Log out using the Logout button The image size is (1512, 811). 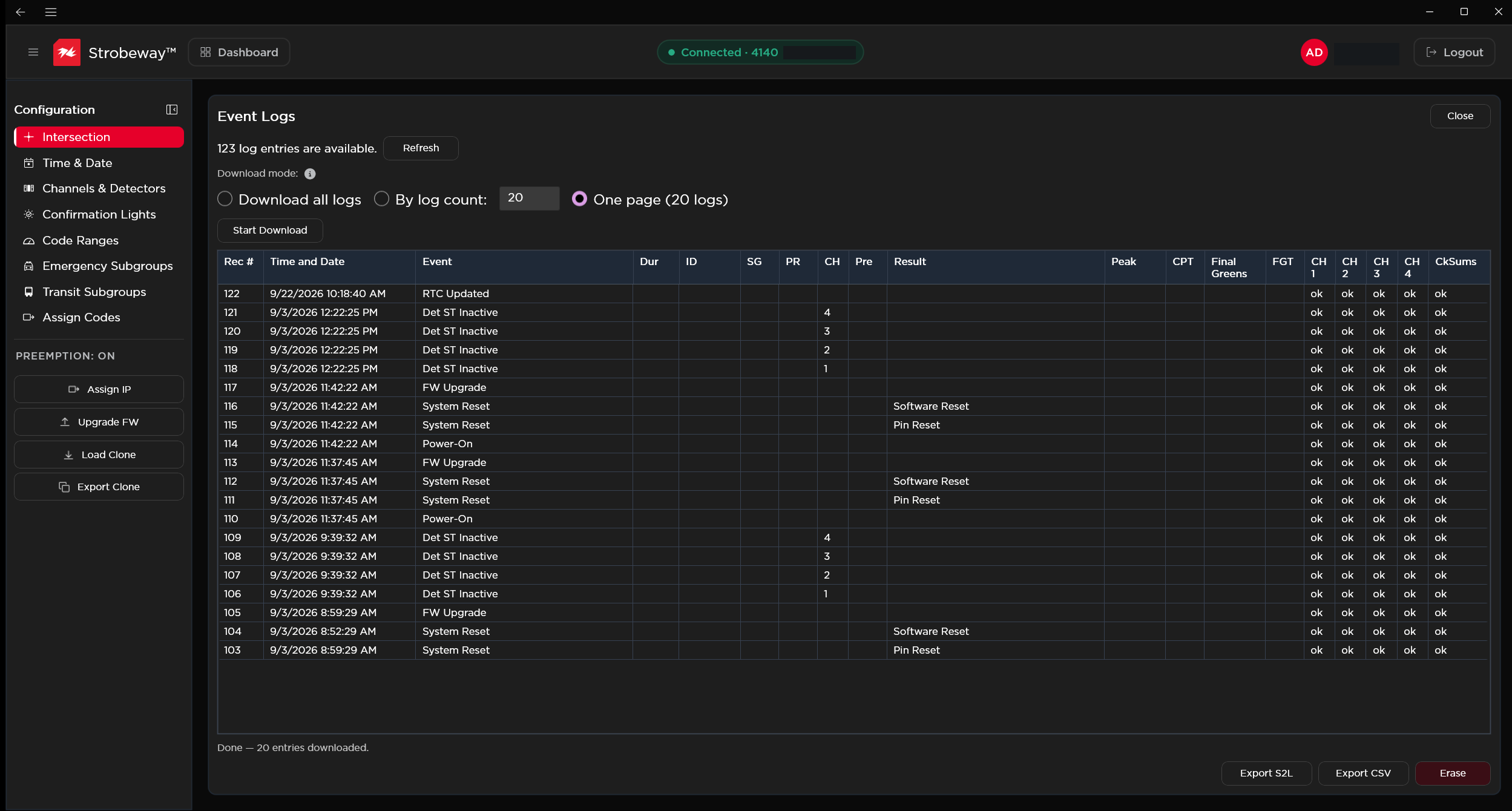pos(1454,52)
